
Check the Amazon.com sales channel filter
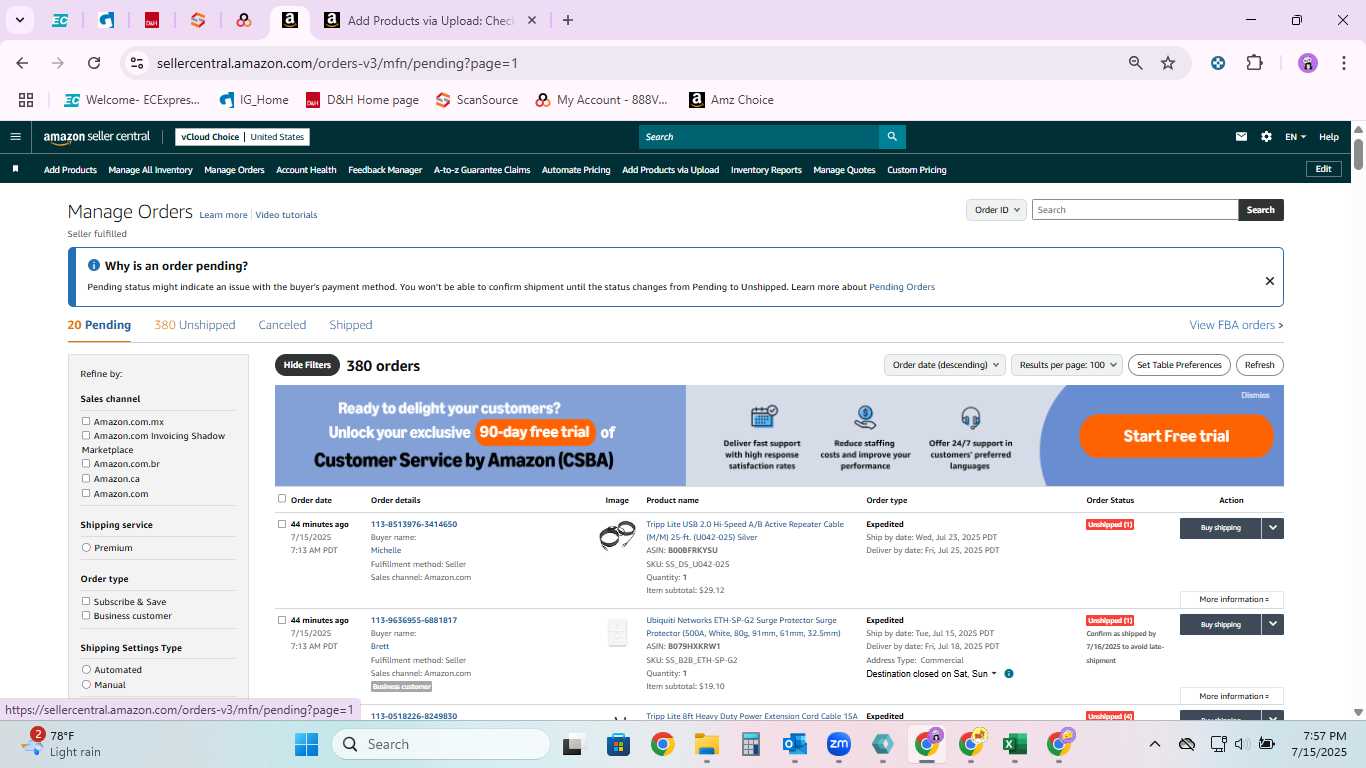click(86, 493)
